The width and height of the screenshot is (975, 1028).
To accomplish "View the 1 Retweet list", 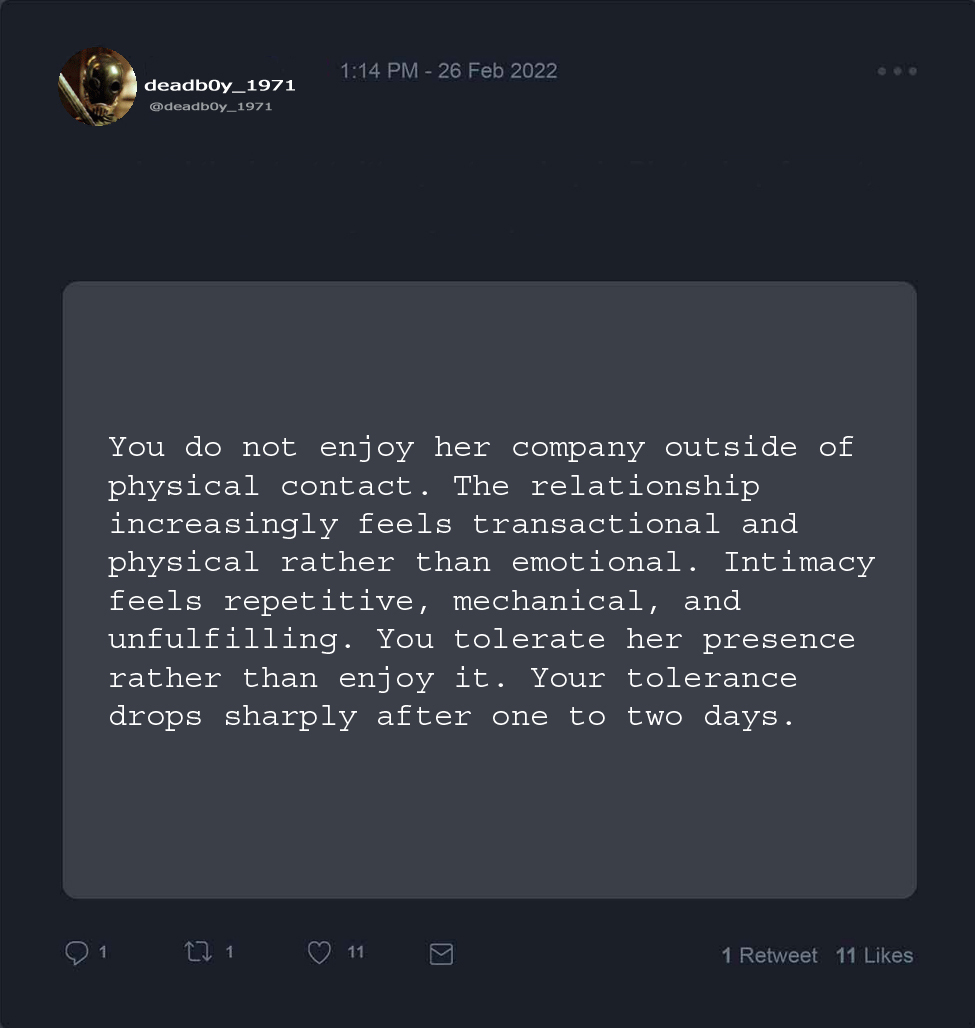I will 769,955.
